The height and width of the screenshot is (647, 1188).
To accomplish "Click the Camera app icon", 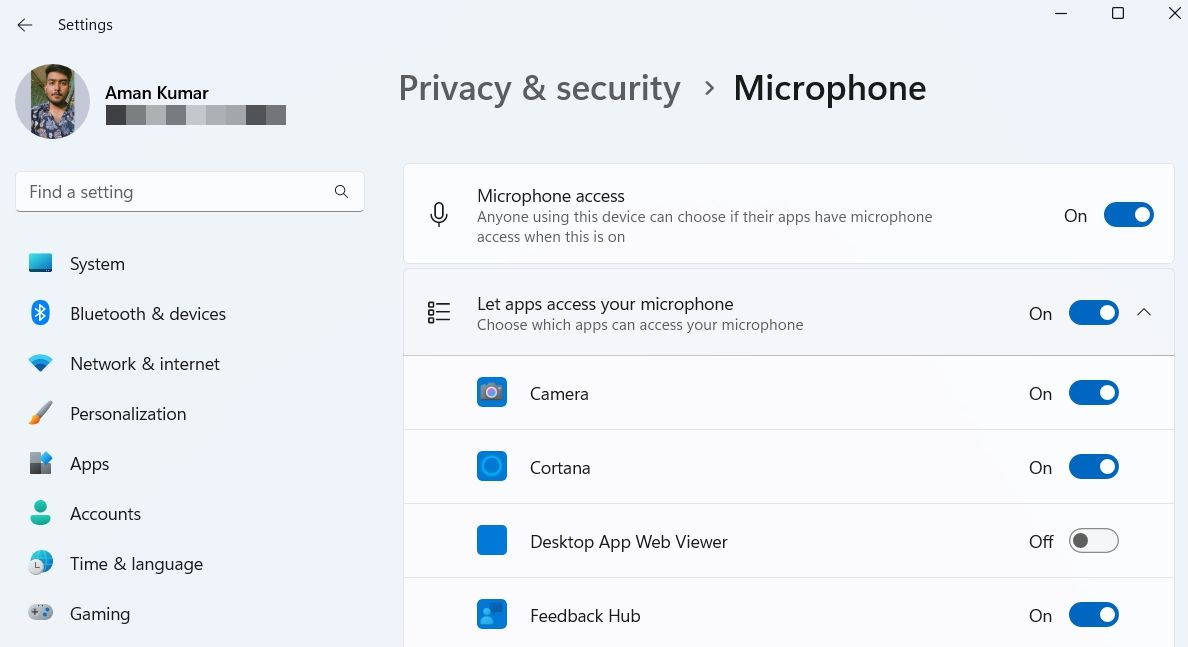I will tap(492, 392).
